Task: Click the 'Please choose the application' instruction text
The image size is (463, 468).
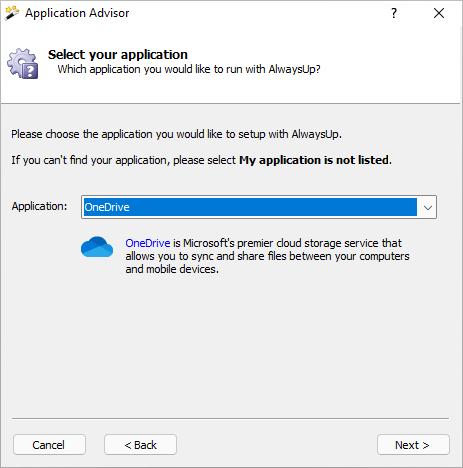Action: [x=176, y=134]
